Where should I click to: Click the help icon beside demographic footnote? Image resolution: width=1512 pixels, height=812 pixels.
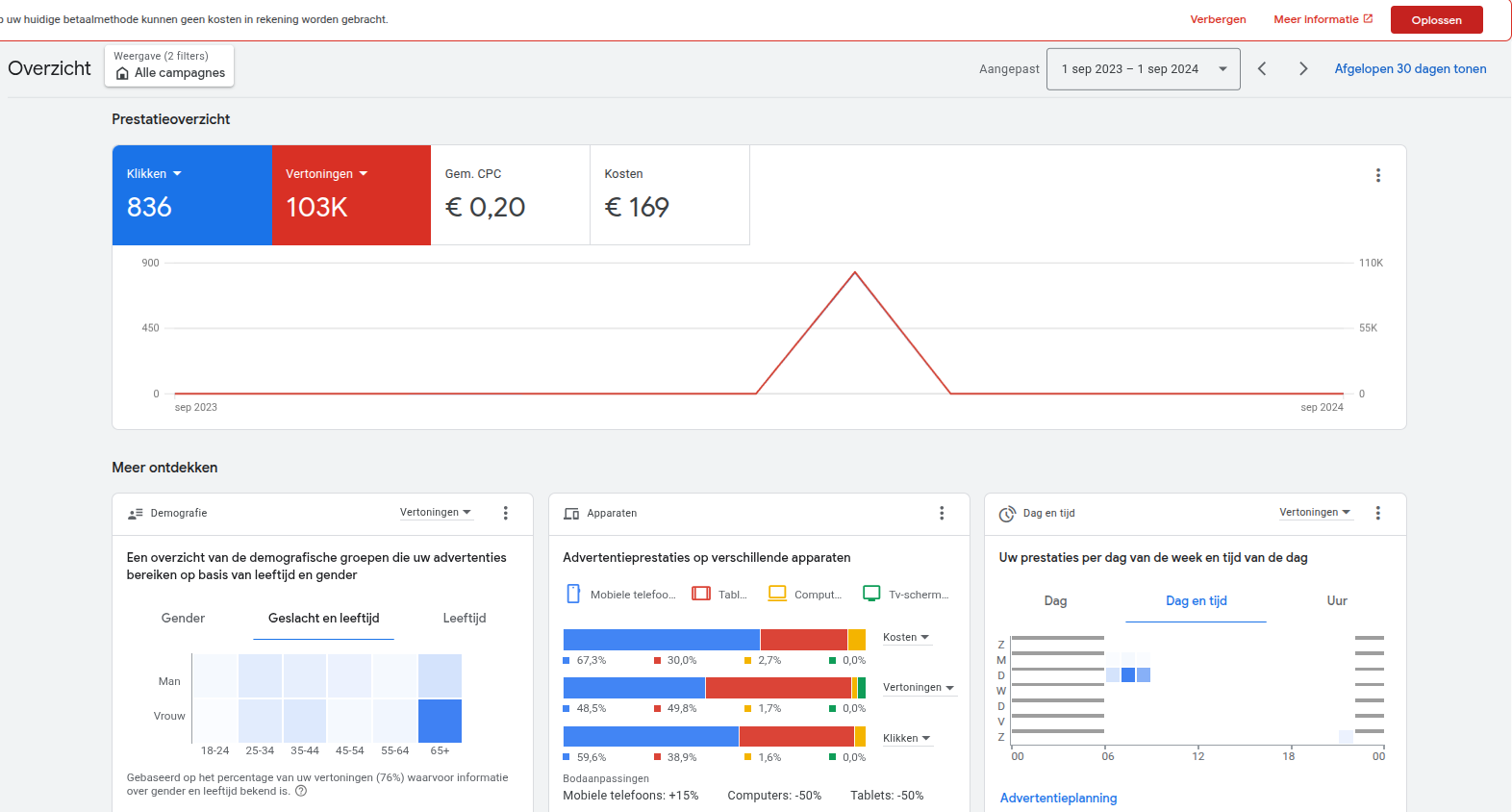[x=301, y=791]
